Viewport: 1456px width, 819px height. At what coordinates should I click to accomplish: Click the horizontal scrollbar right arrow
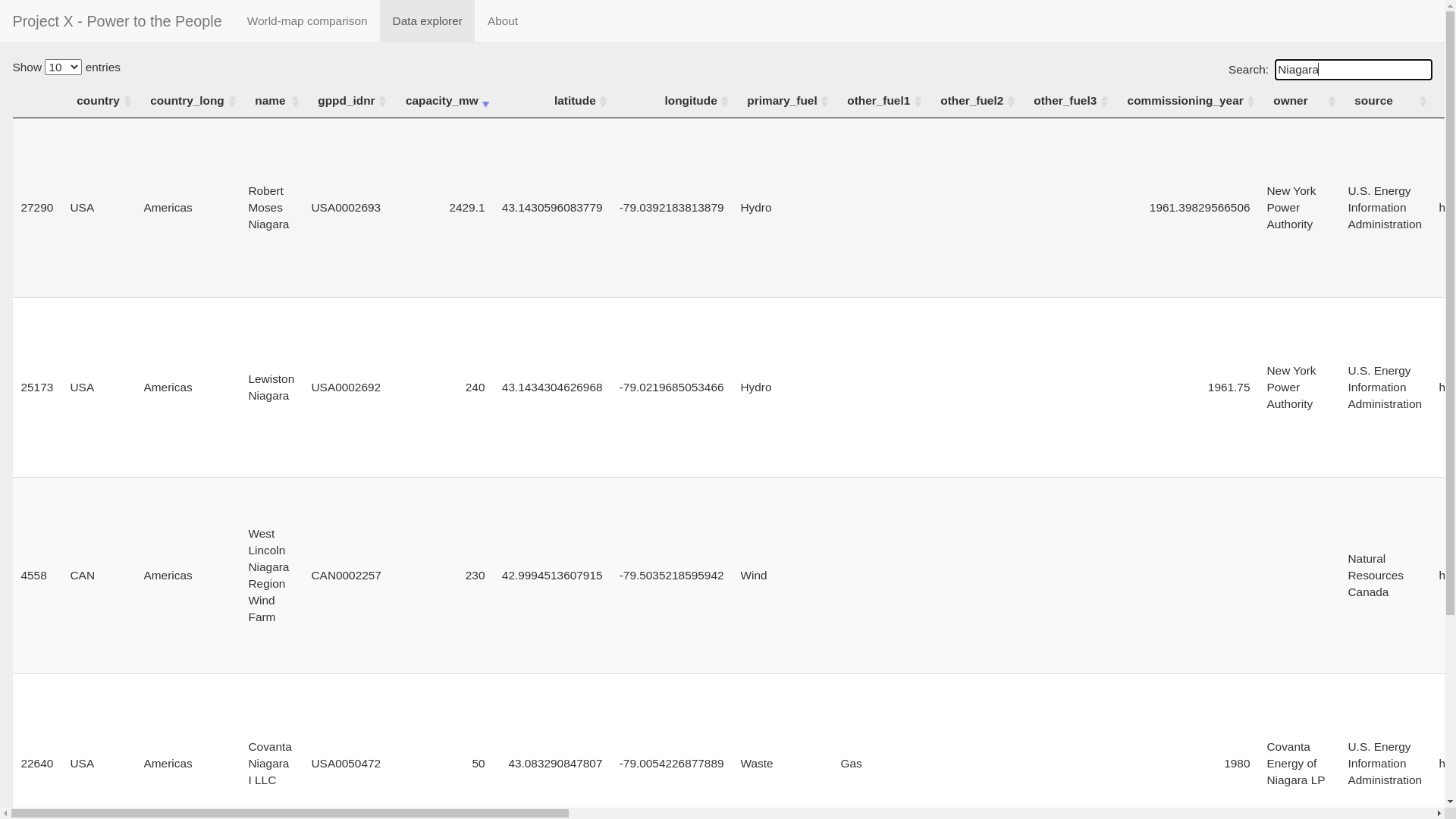[1439, 814]
